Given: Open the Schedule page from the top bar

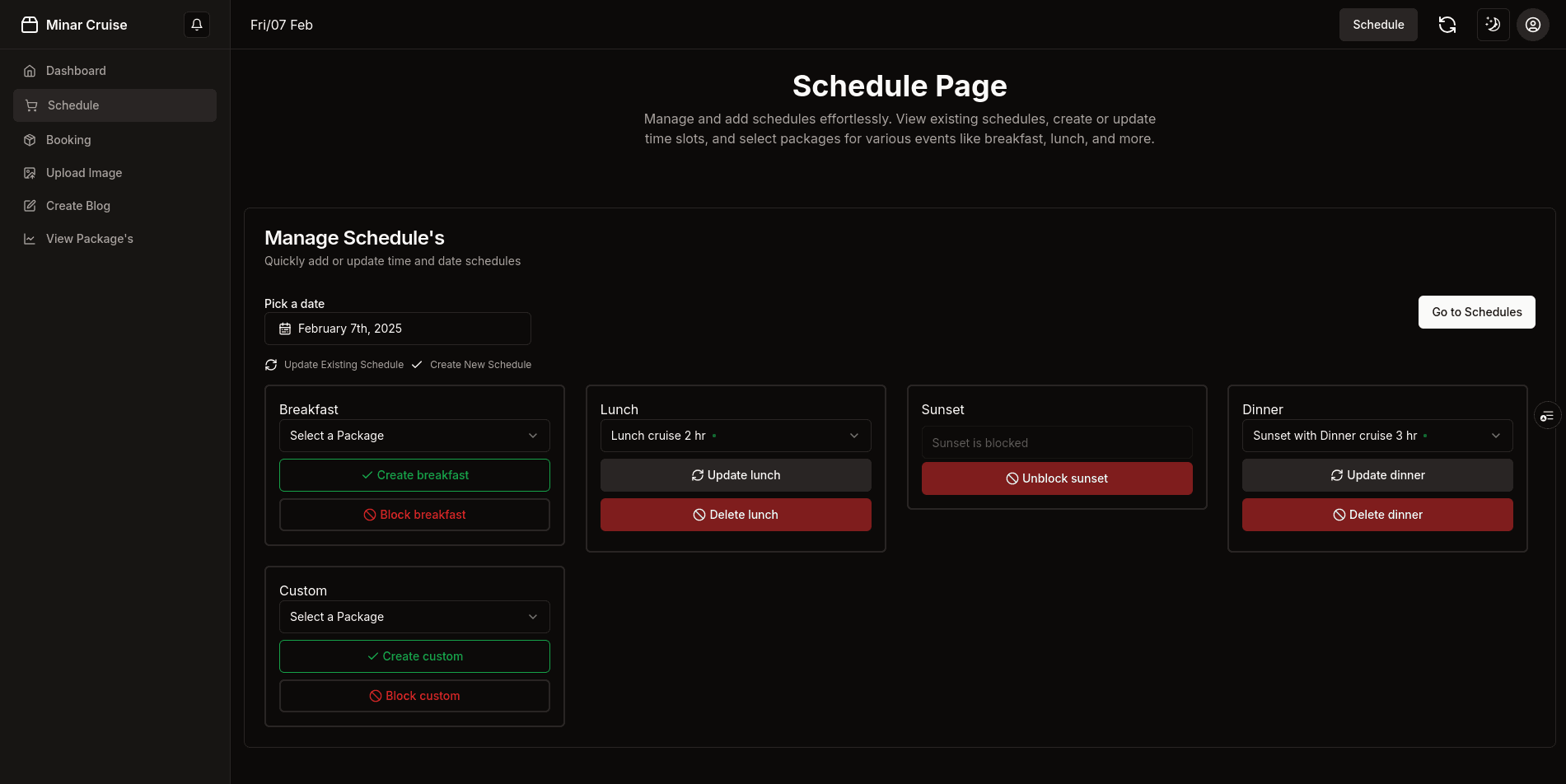Looking at the screenshot, I should (x=1378, y=25).
